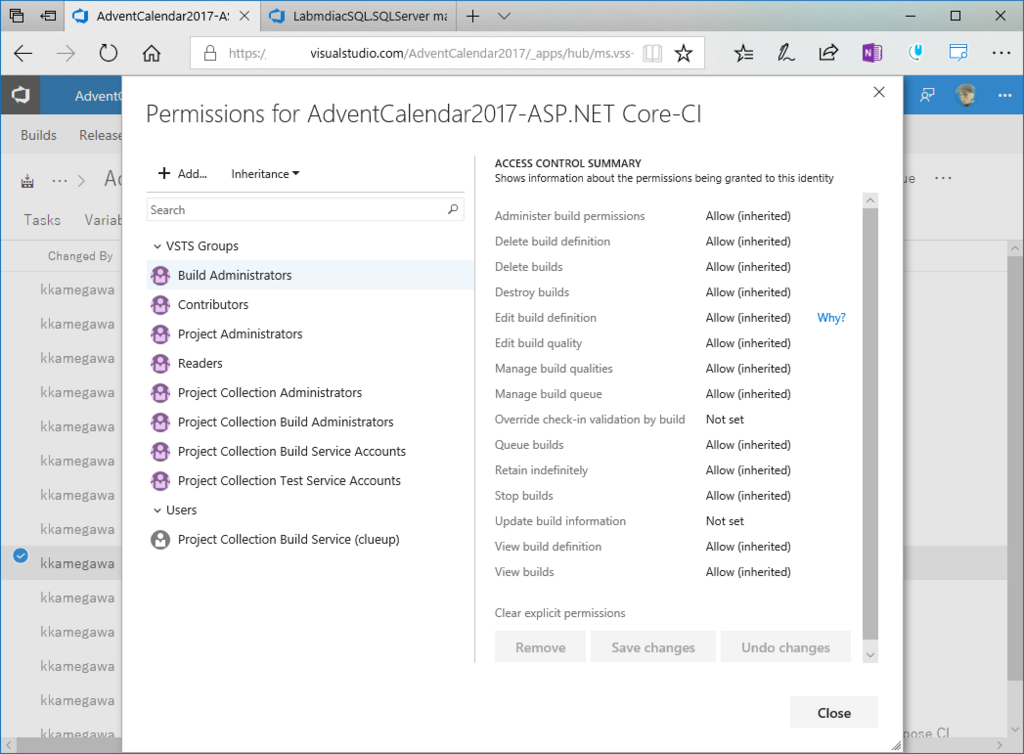The image size is (1024, 754).
Task: Go back with browser back arrow
Action: (24, 53)
